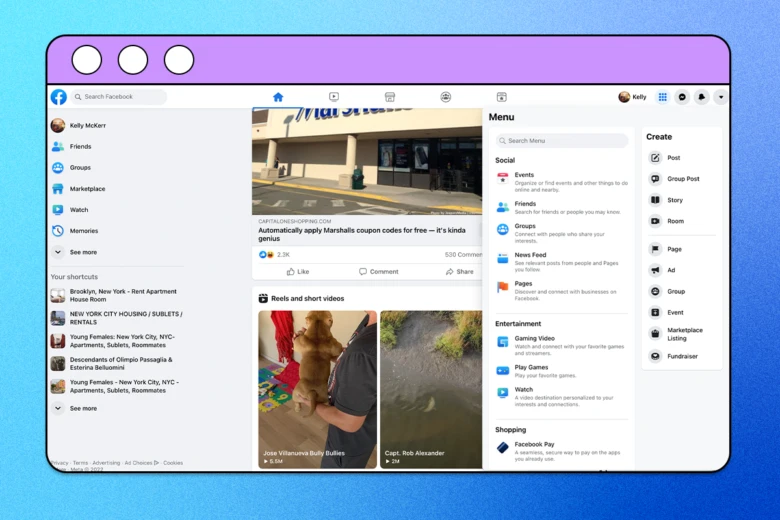780x520 pixels.
Task: Play Jose Villanueva Bully Bullies reel
Action: coord(317,390)
